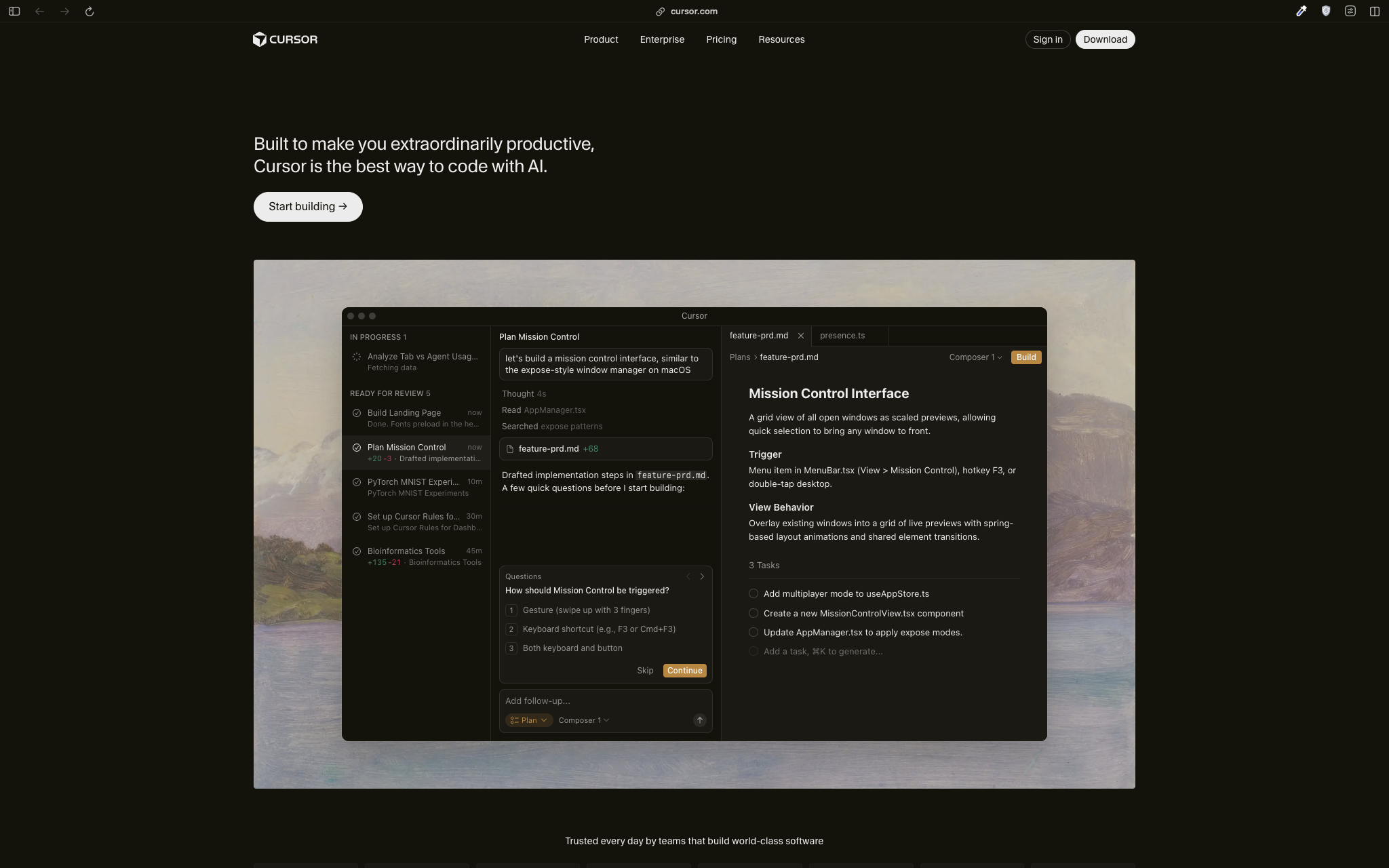1389x868 pixels.
Task: Click the Cursor logo in the header
Action: [x=285, y=39]
